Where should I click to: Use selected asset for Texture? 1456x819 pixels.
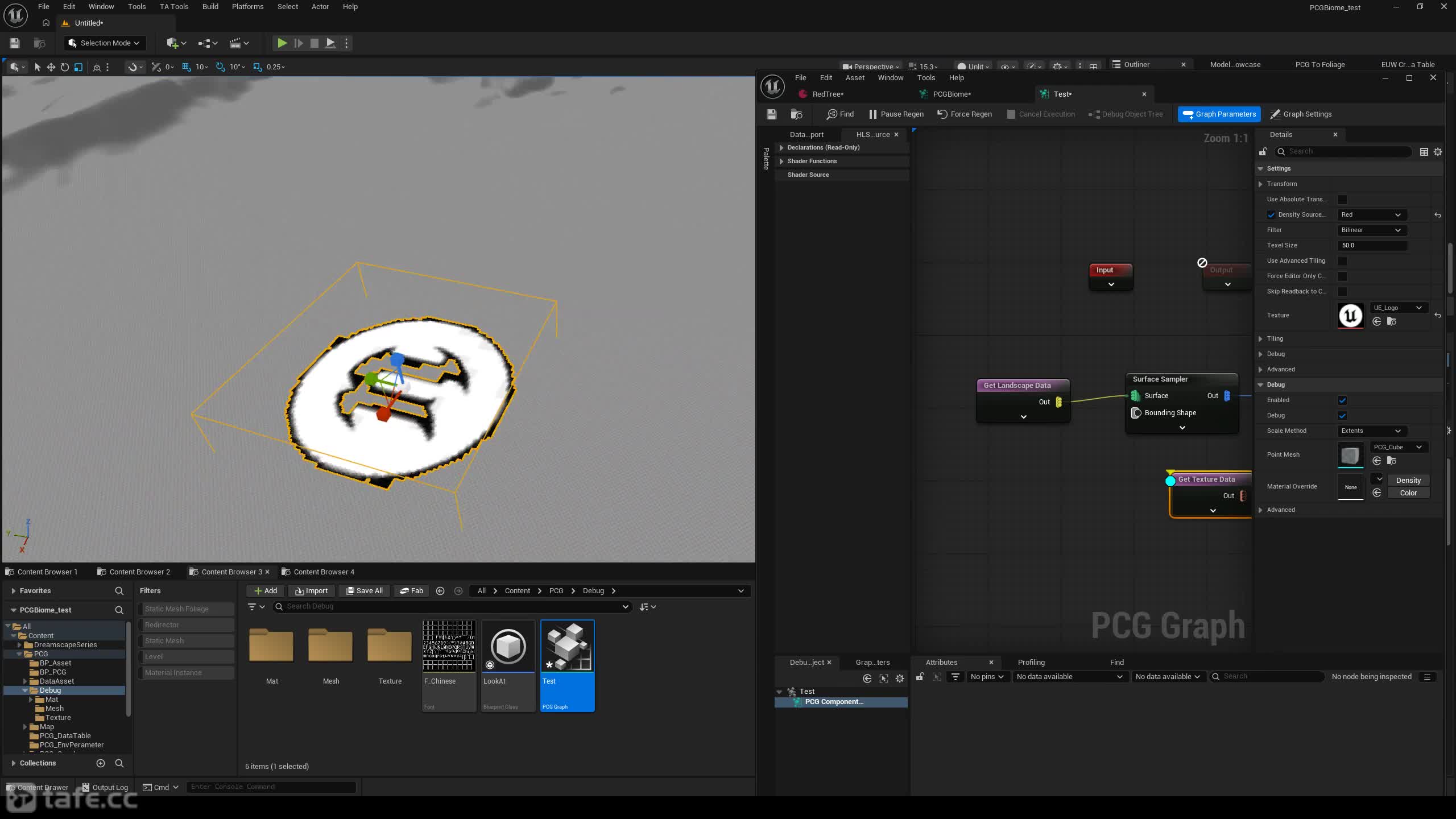(x=1377, y=322)
